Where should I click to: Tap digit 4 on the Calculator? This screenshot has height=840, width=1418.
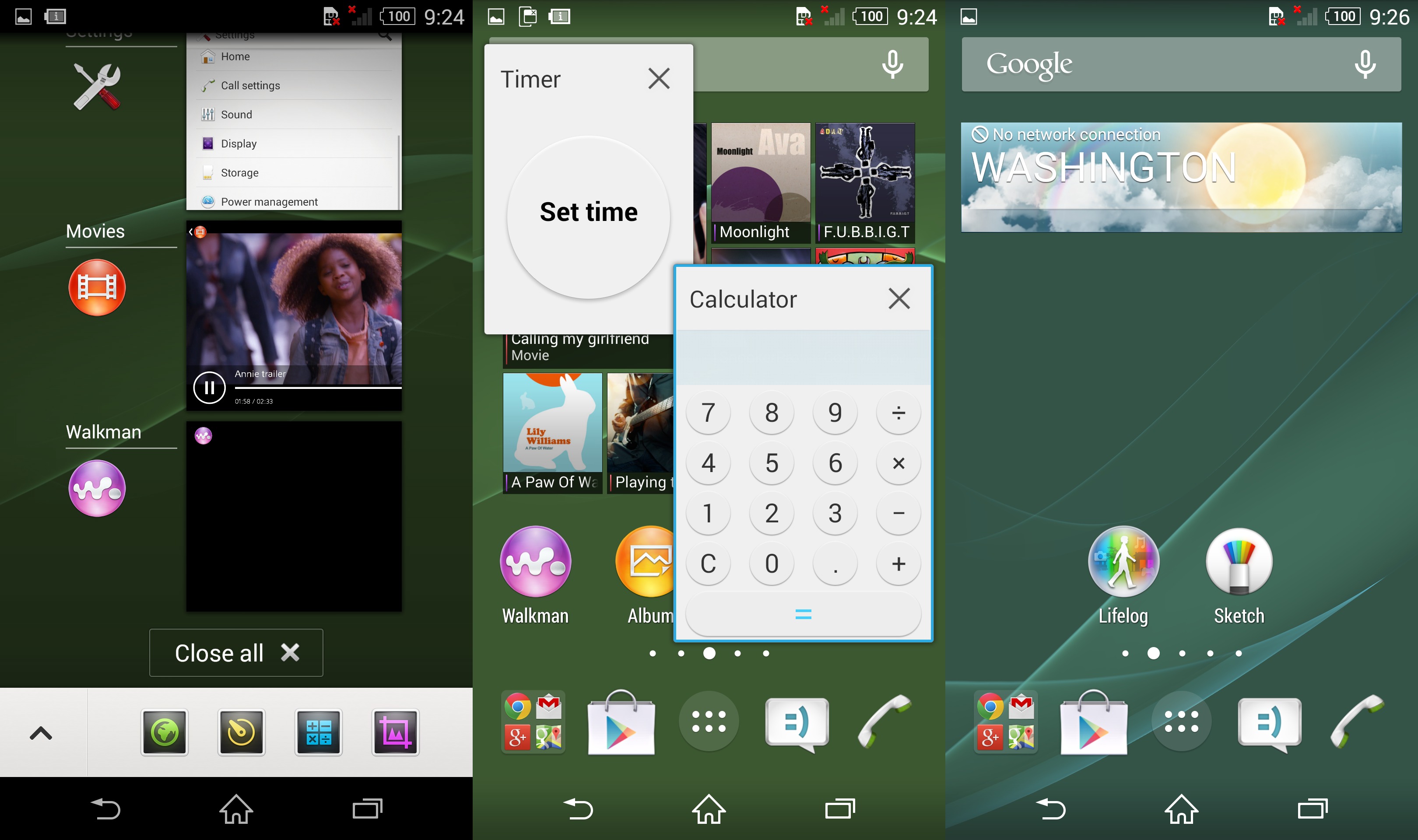click(x=708, y=463)
